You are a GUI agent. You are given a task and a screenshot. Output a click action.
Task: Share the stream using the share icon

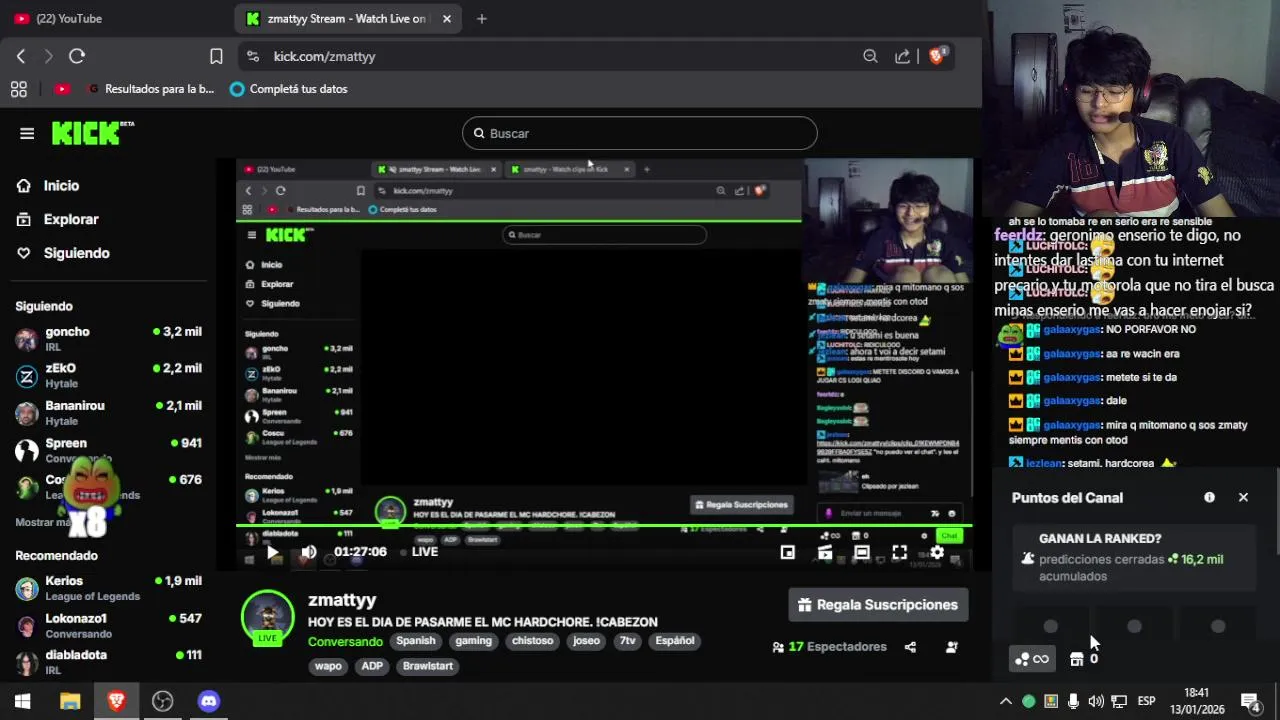tap(910, 647)
